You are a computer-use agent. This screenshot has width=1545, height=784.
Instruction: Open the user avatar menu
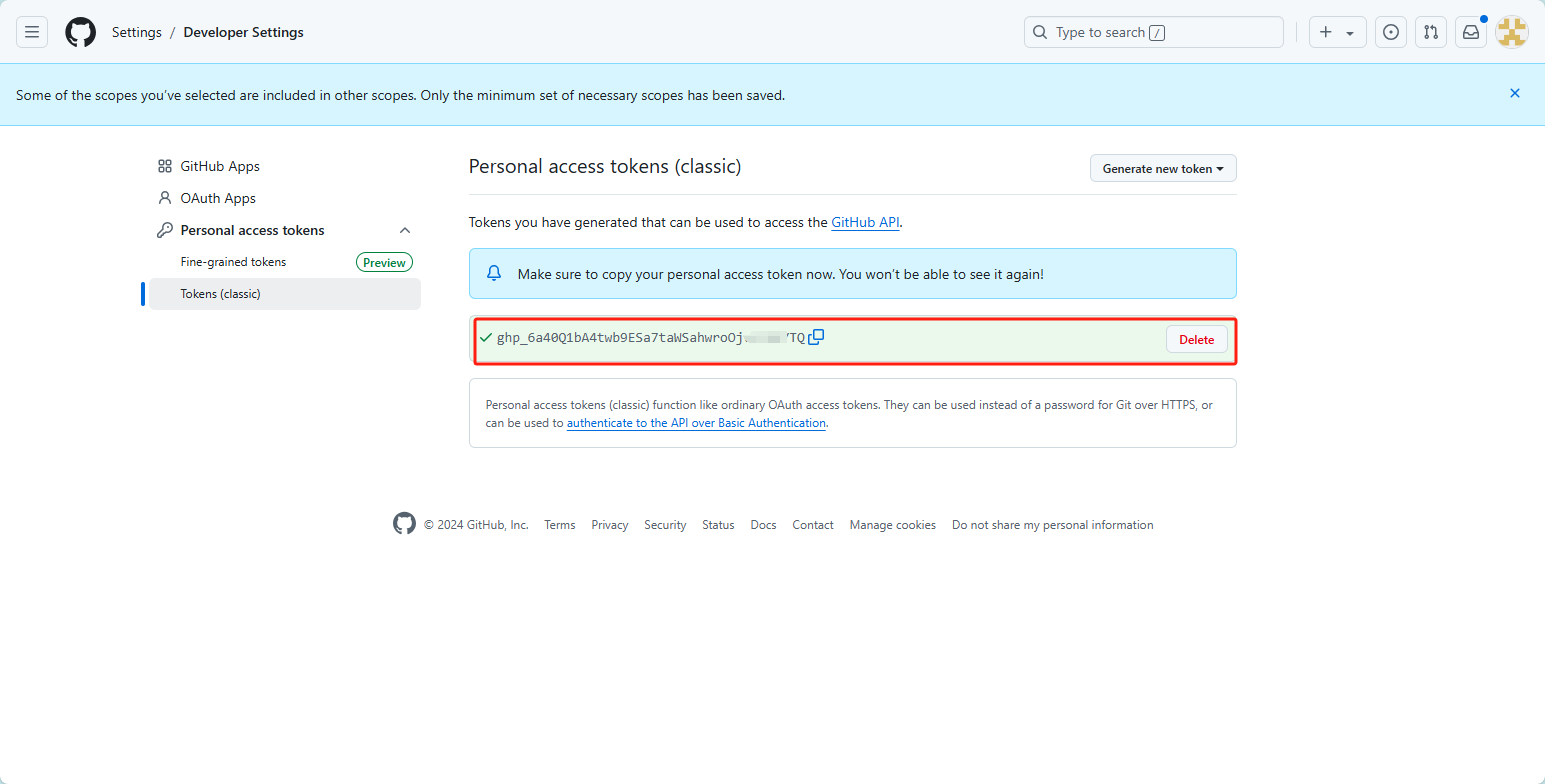tap(1512, 32)
